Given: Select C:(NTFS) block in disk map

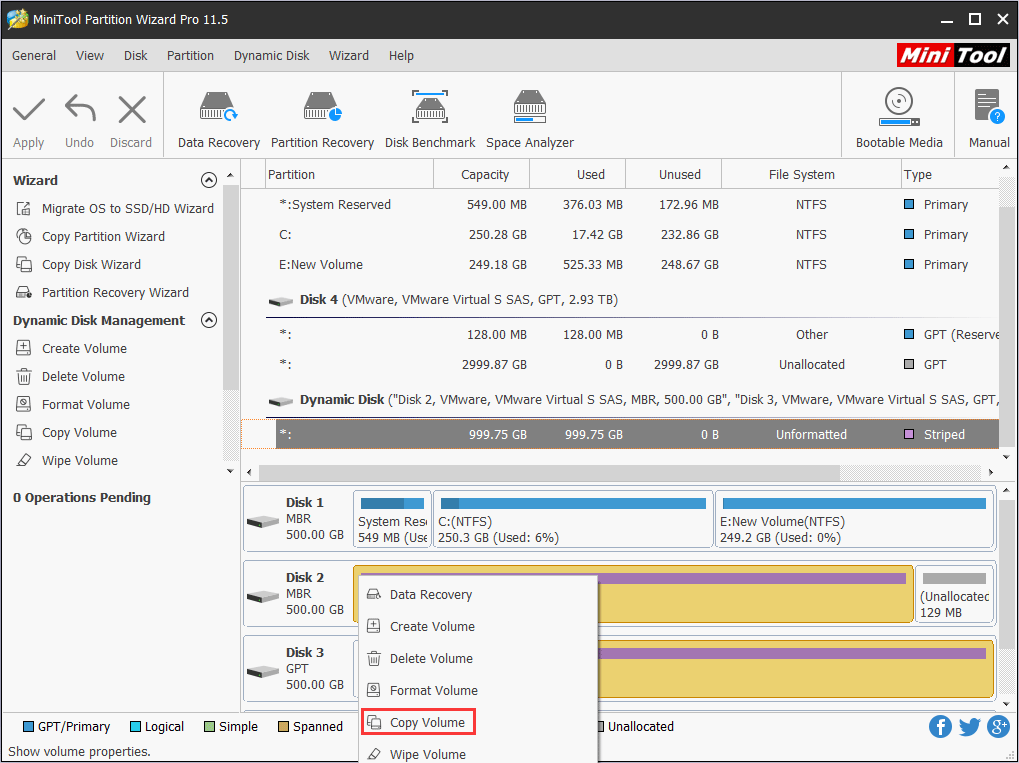Looking at the screenshot, I should [x=573, y=520].
